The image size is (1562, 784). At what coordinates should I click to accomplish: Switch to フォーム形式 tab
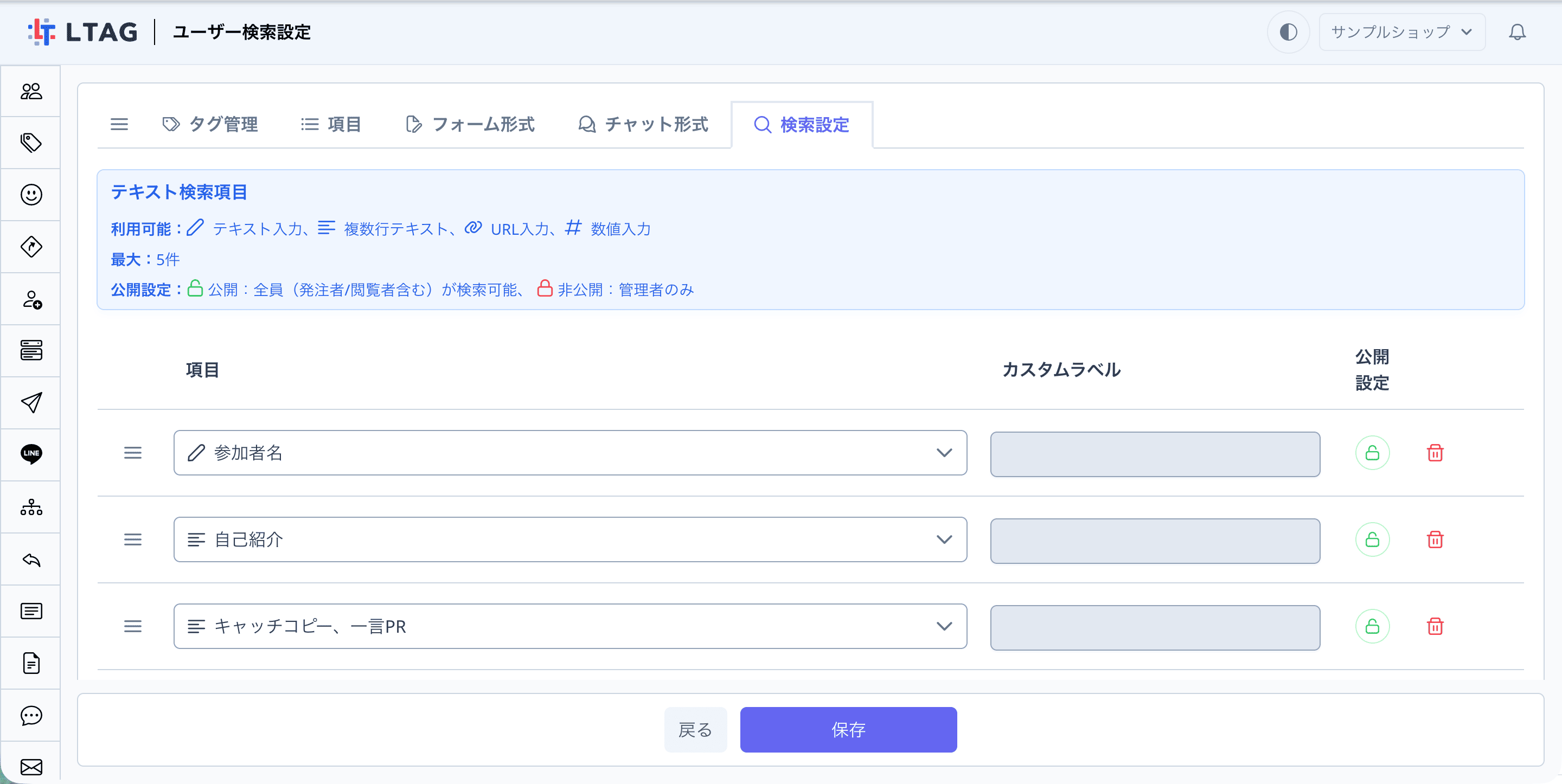point(471,124)
